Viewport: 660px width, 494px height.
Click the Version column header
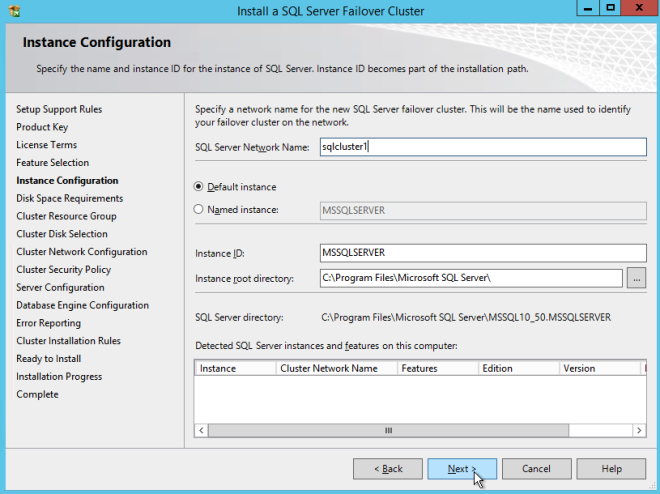[599, 368]
